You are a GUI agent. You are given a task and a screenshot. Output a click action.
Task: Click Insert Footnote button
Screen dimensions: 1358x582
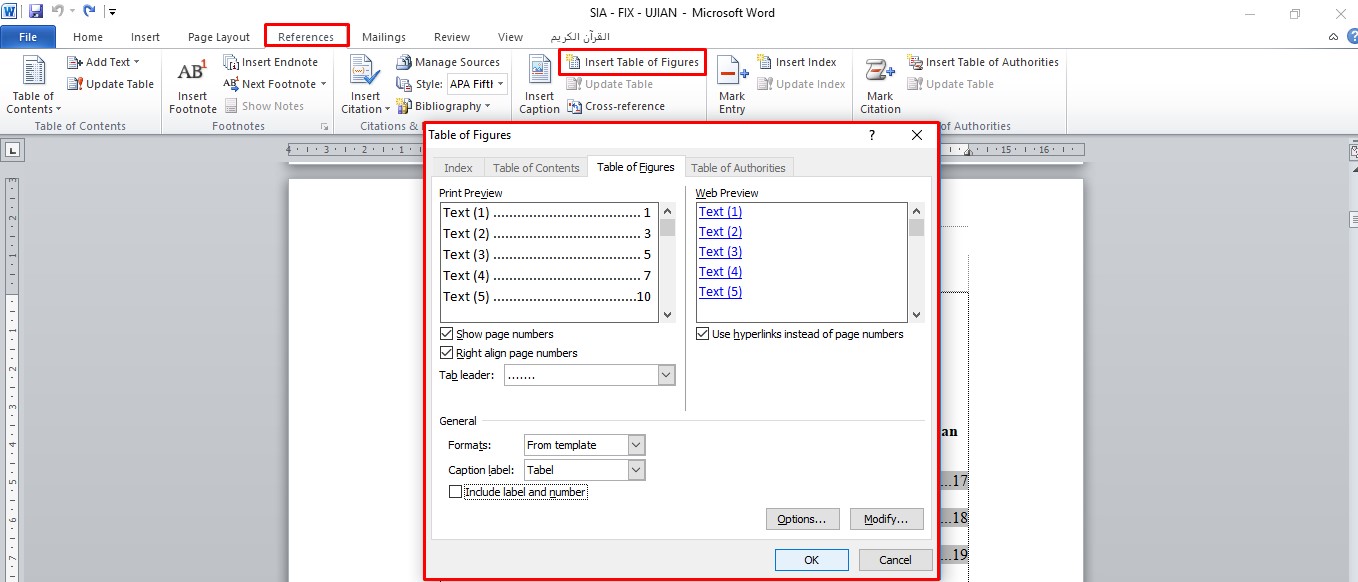click(192, 85)
